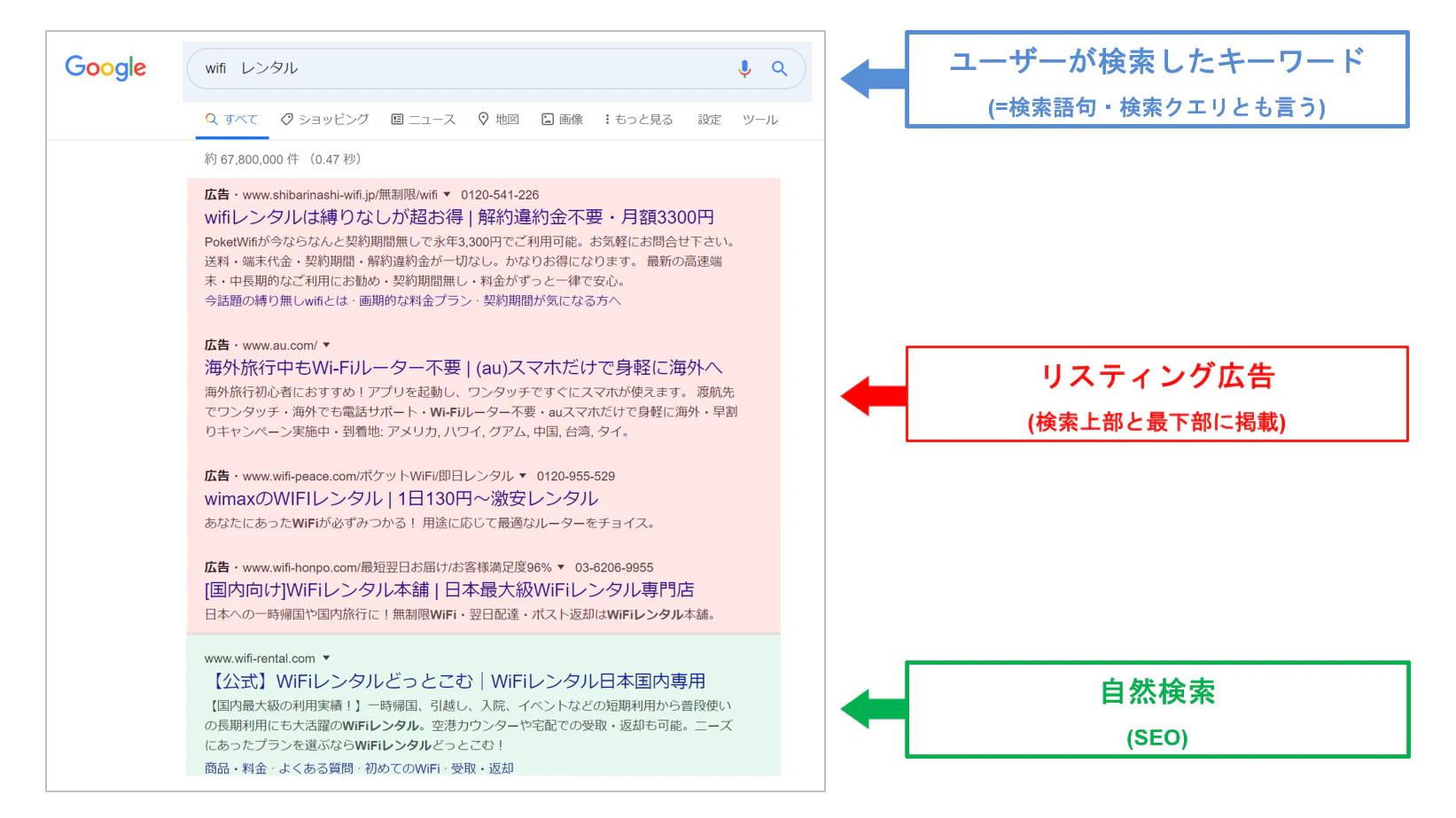The height and width of the screenshot is (818, 1456).
Task: Click the result count 約 67,800,000 件
Action: coord(253,160)
